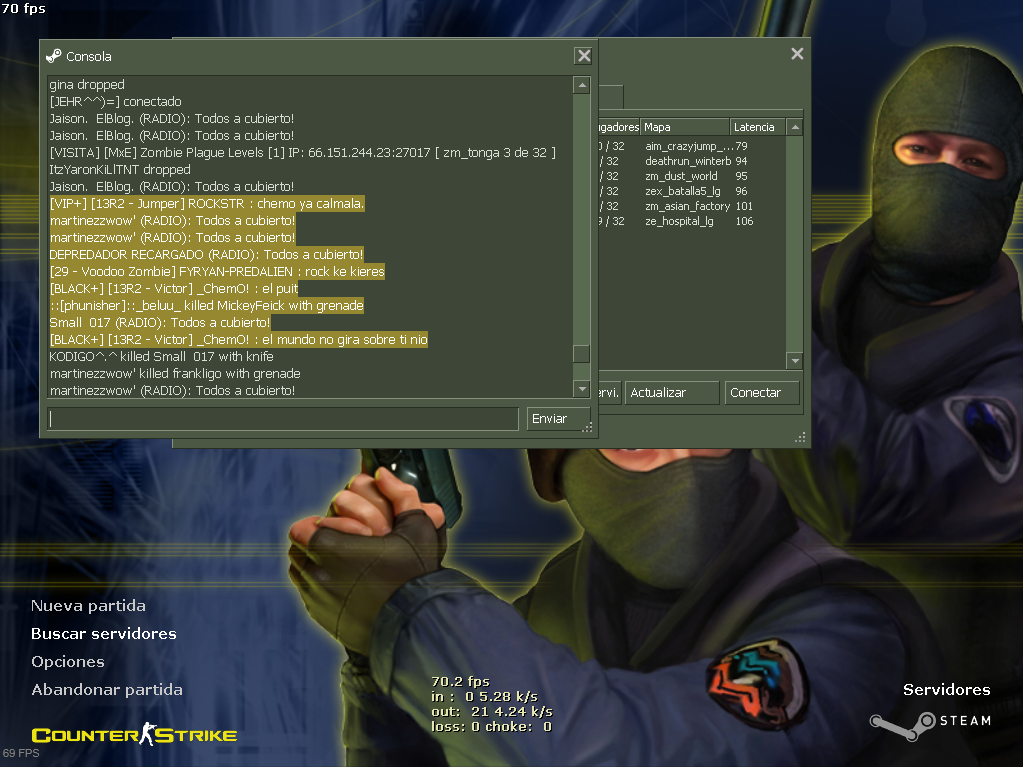Click the console scrollbar up arrow

pyautogui.click(x=582, y=85)
